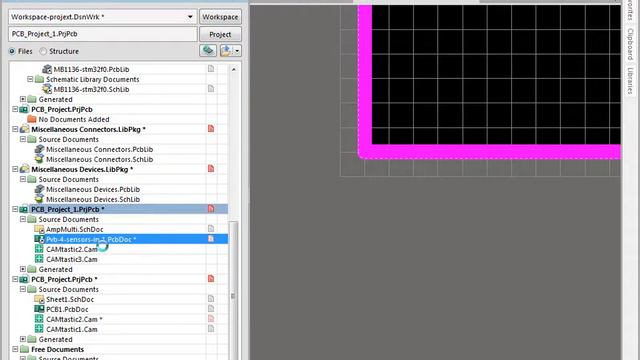Open the Workspace-projext.DsnWrk dropdown
Image resolution: width=640 pixels, height=360 pixels.
190,17
